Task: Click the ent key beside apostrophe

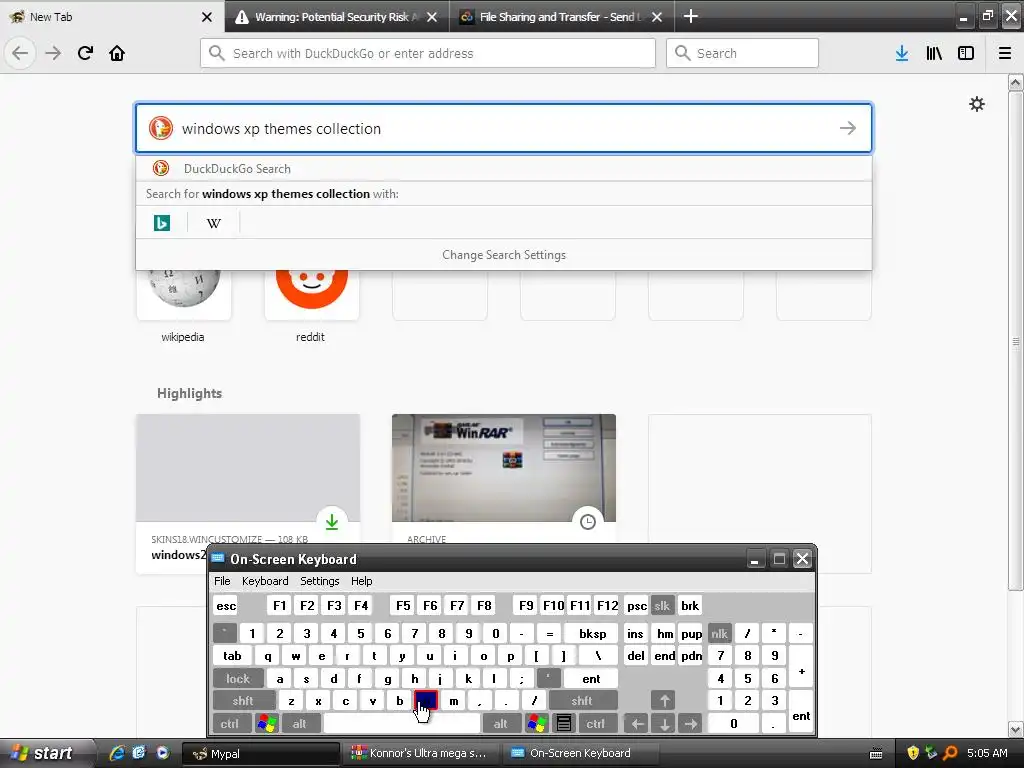Action: point(591,679)
